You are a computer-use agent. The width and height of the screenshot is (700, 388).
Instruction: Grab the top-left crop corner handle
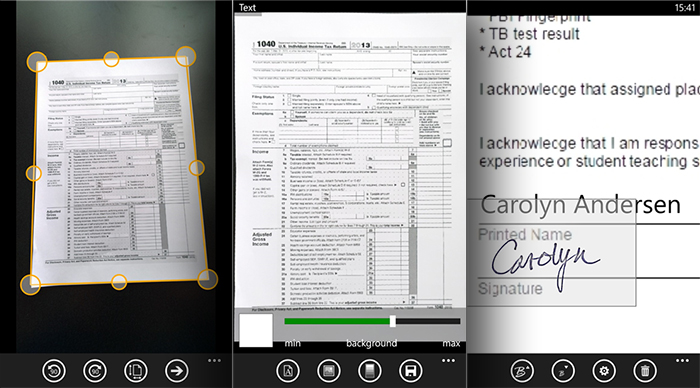click(x=37, y=62)
